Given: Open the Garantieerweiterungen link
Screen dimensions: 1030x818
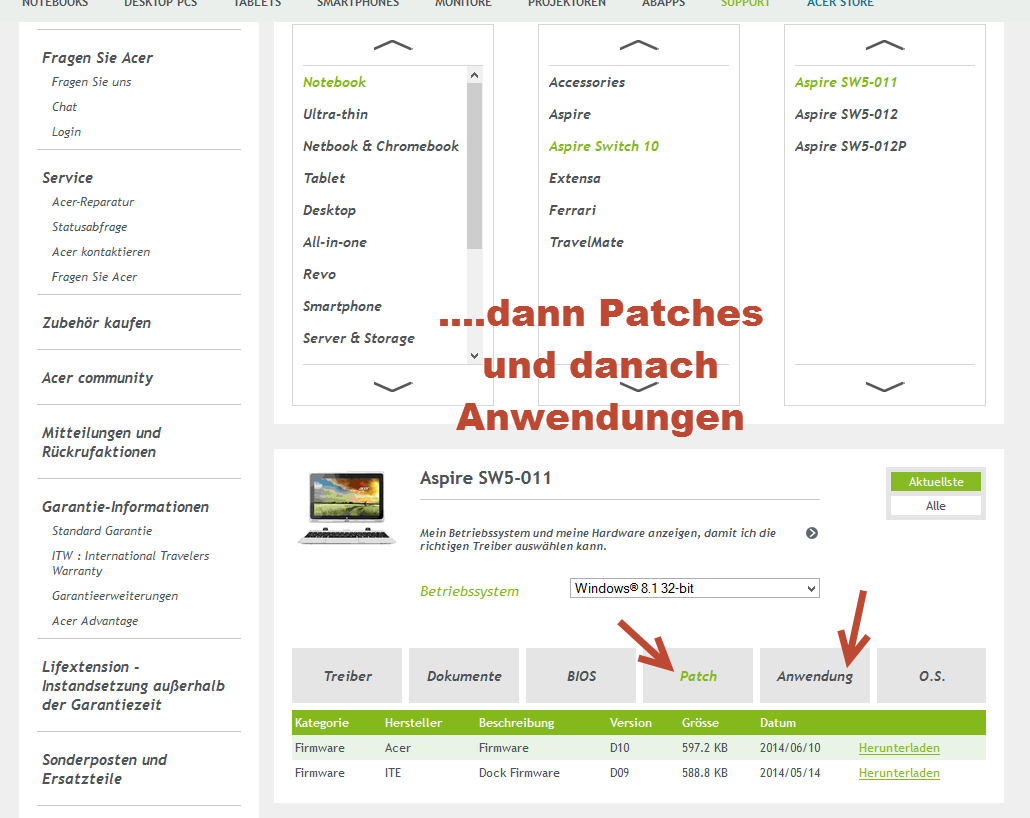Looking at the screenshot, I should 115,596.
